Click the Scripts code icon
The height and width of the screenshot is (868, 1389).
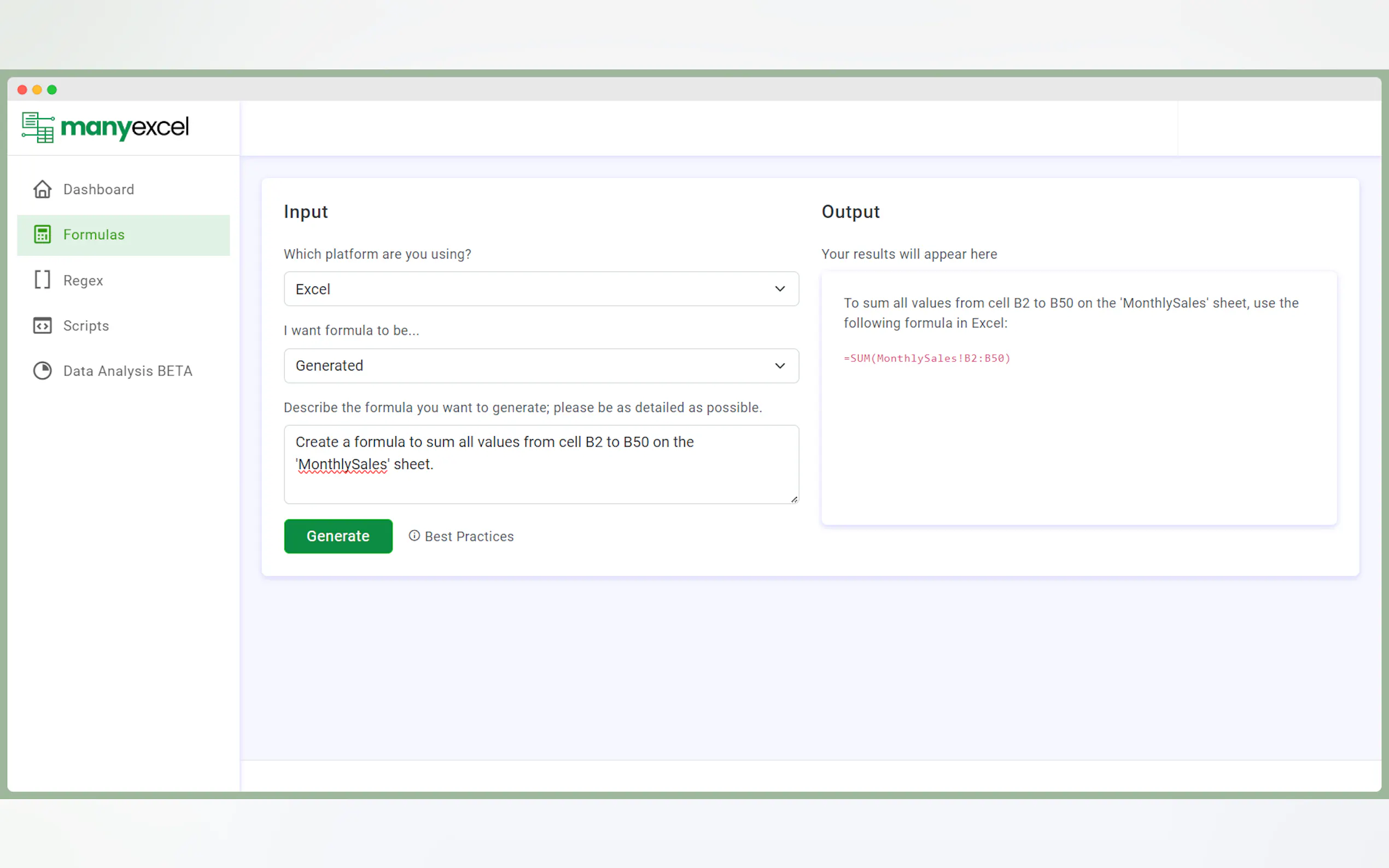(x=42, y=326)
